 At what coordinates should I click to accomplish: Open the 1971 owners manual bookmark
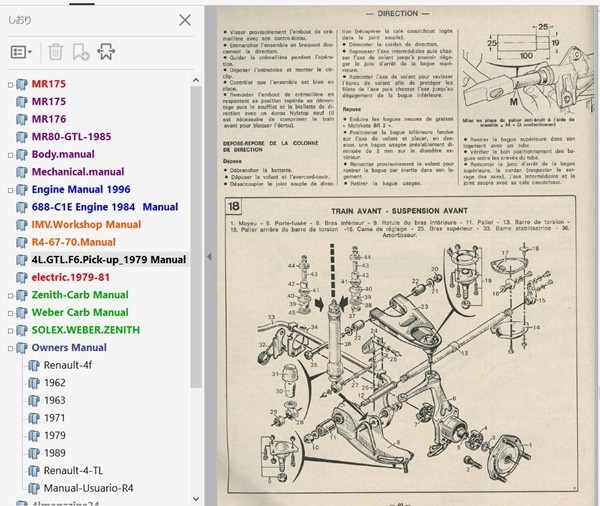click(x=55, y=418)
